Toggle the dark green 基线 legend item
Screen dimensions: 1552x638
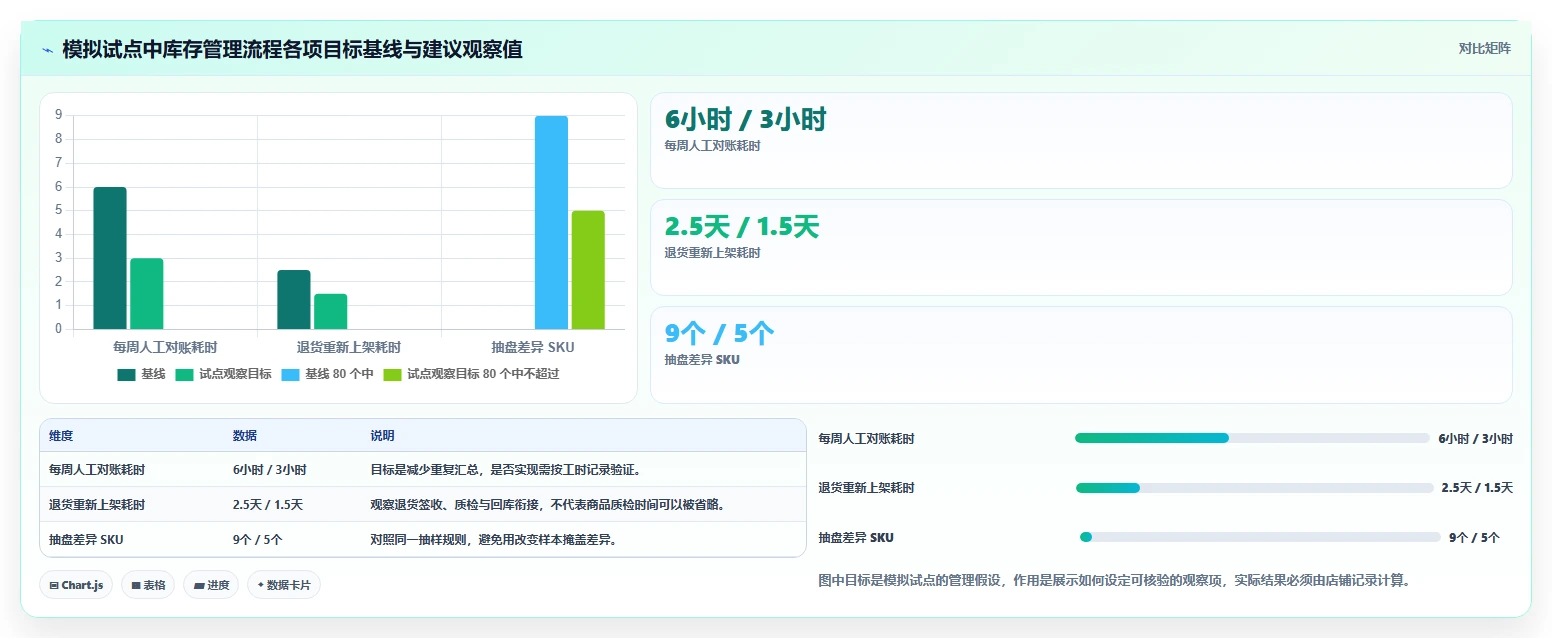point(141,374)
